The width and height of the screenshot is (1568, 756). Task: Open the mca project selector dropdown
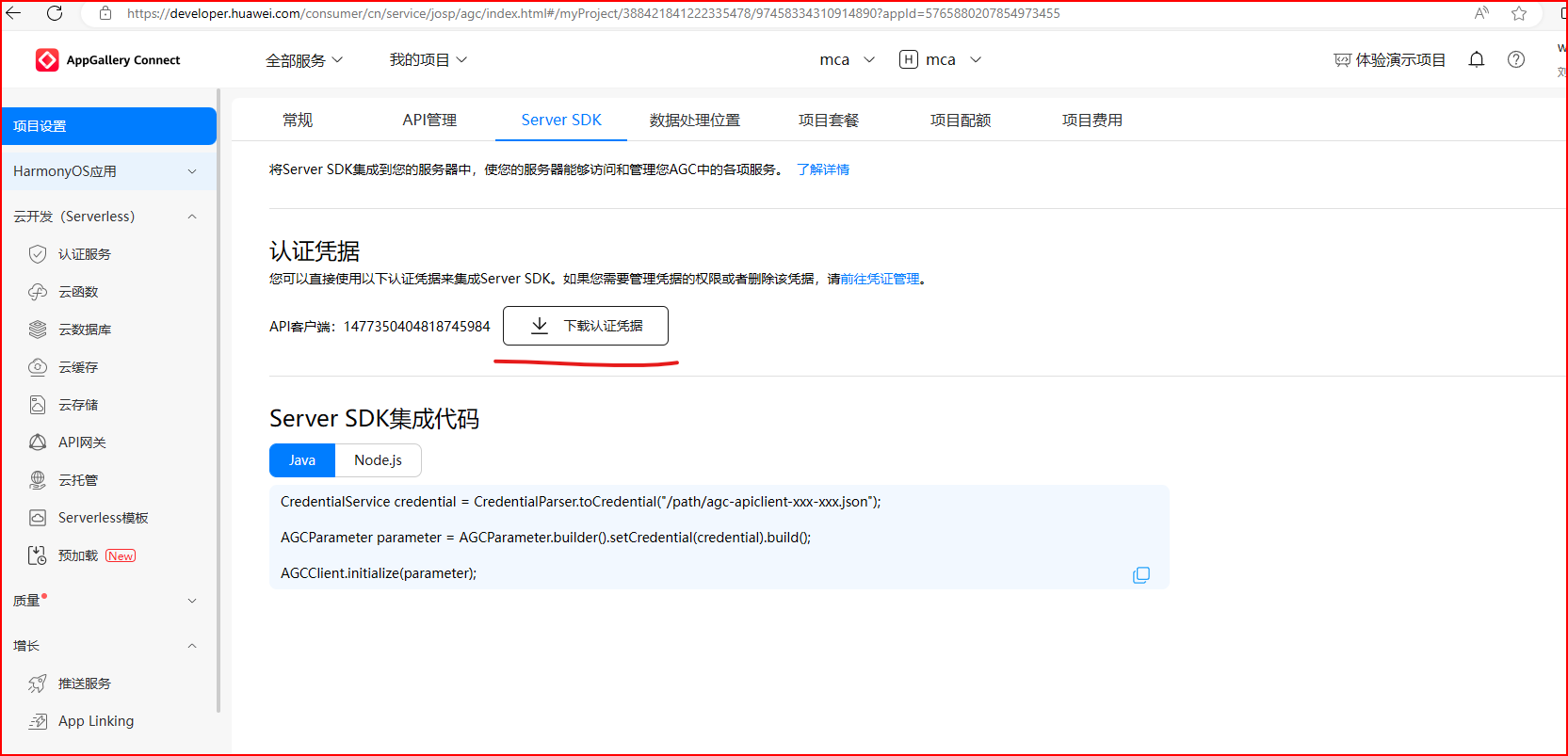(848, 59)
